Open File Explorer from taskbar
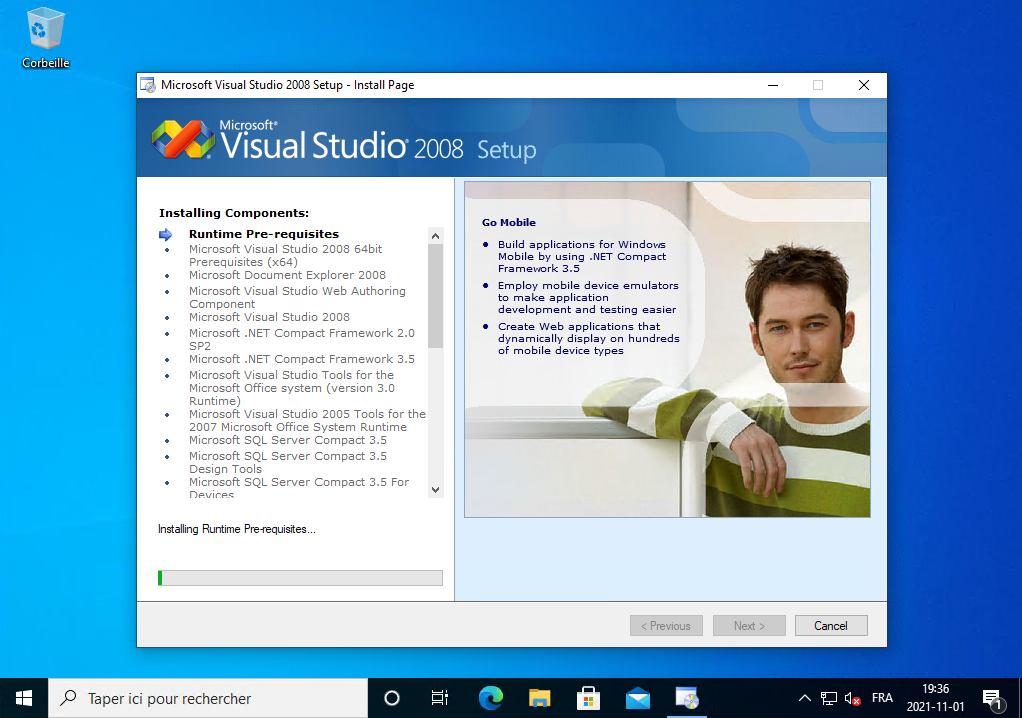This screenshot has width=1022, height=718. click(540, 698)
